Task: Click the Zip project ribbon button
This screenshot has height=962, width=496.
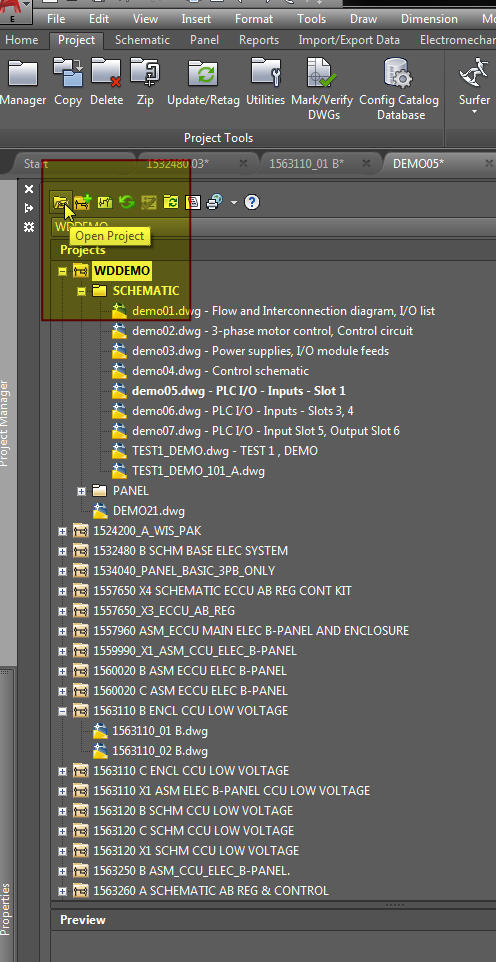Action: coord(145,83)
